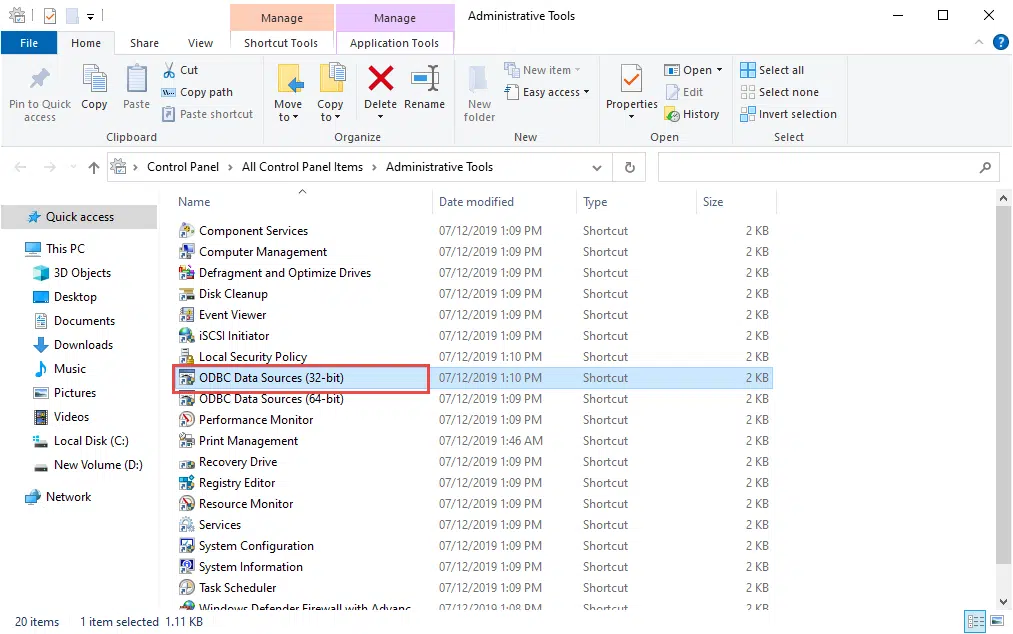Click the Back navigation arrow
The height and width of the screenshot is (634, 1013).
coord(21,167)
